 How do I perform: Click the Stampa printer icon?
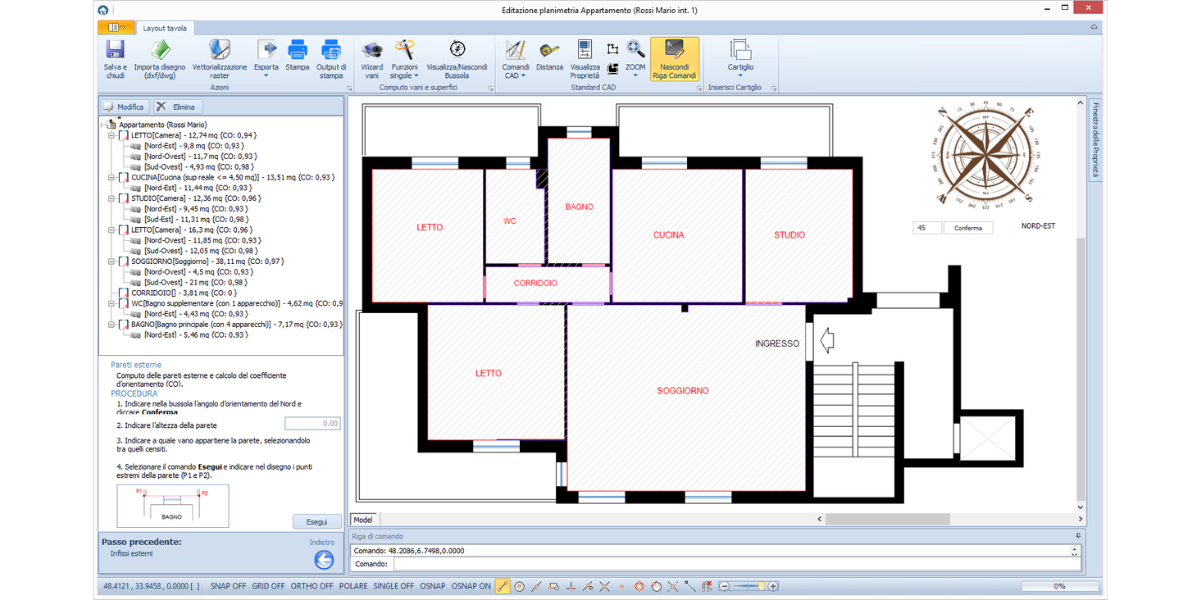tap(297, 50)
